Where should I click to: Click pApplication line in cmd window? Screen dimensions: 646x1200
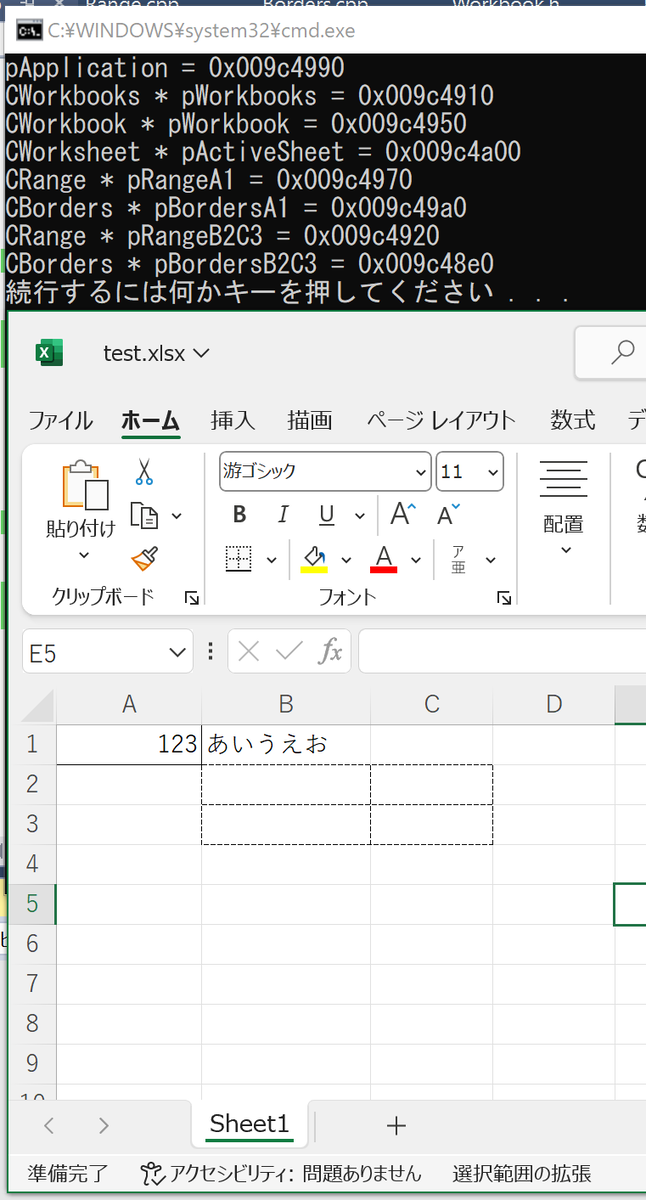pos(175,68)
